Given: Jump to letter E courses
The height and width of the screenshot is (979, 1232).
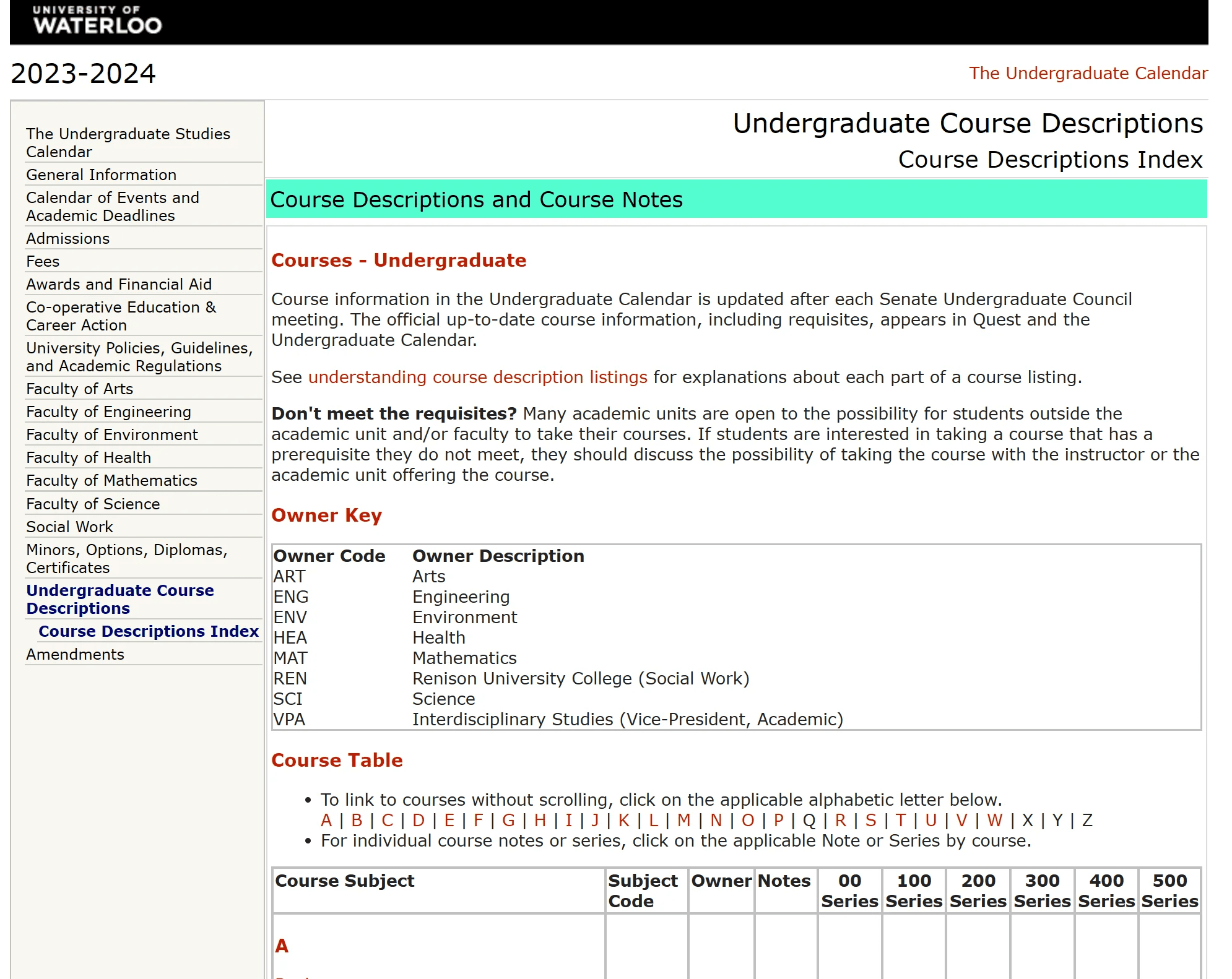Looking at the screenshot, I should pos(449,820).
